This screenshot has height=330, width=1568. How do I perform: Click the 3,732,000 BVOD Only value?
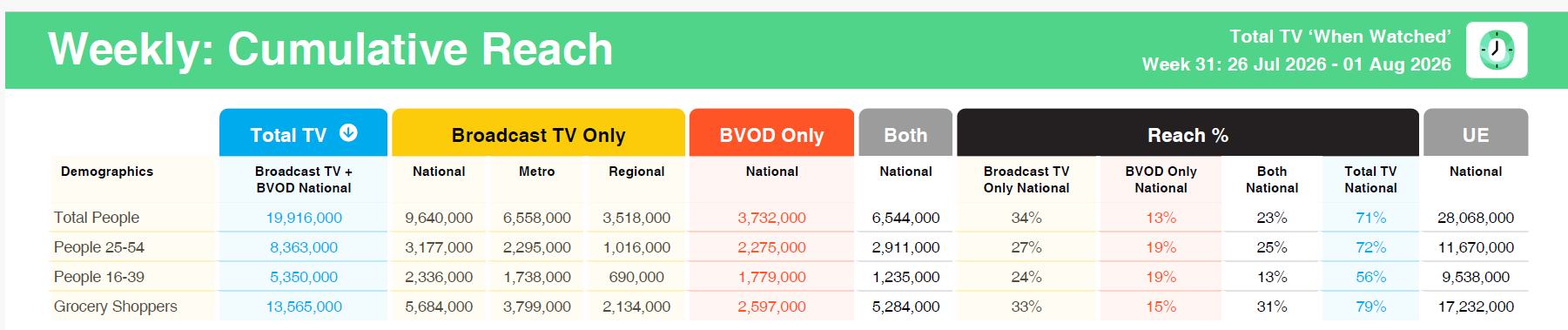coord(772,218)
